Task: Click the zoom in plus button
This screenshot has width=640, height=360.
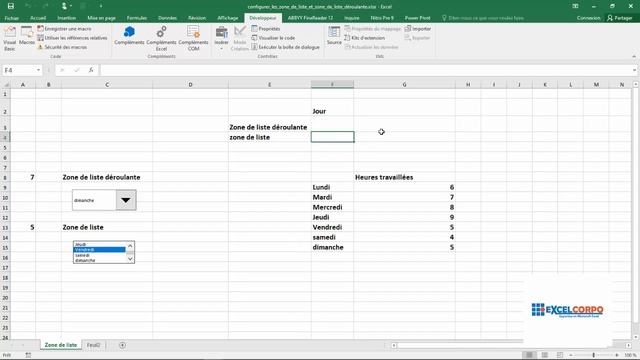Action: [x=617, y=355]
